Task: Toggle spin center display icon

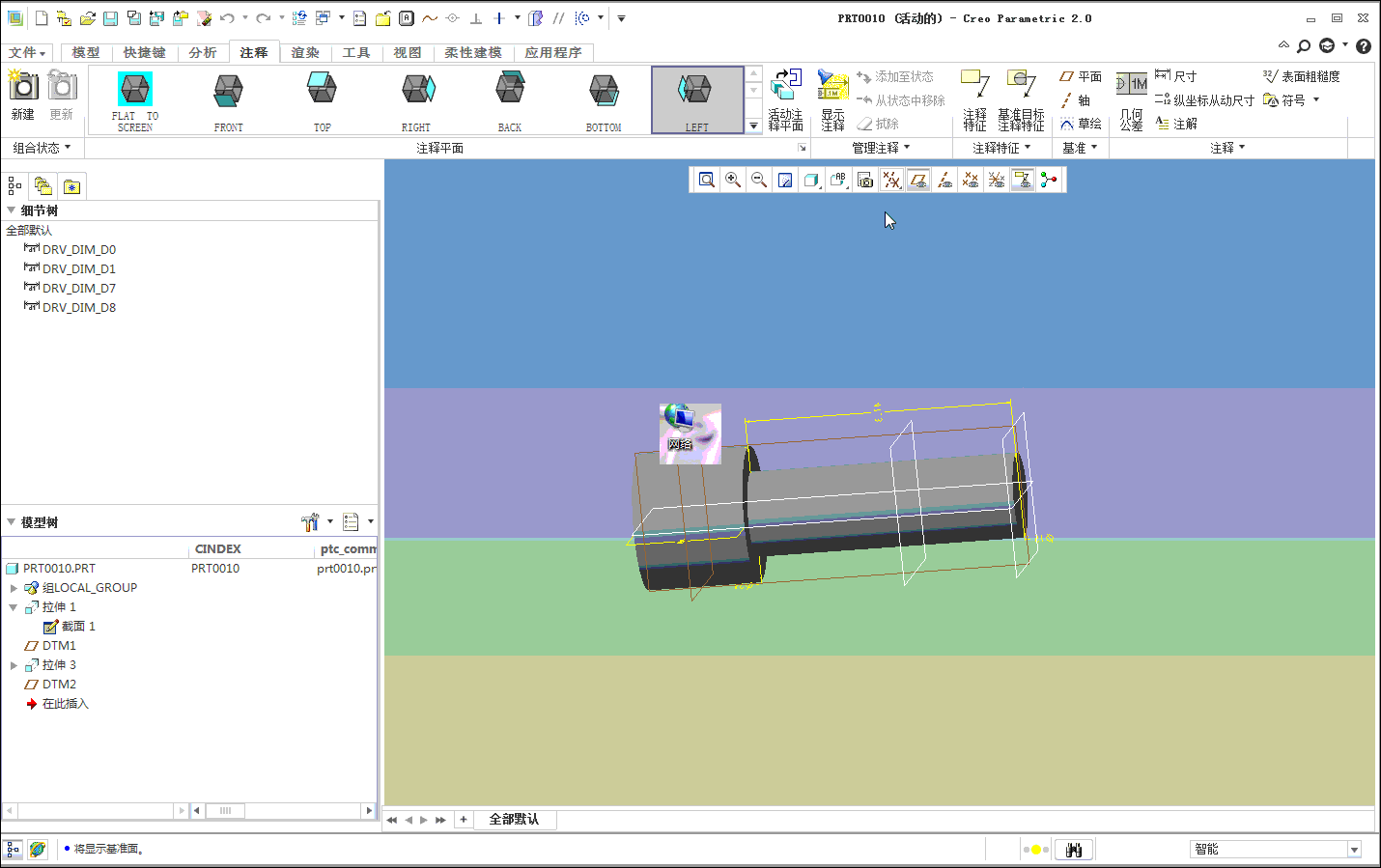Action: pos(1049,180)
